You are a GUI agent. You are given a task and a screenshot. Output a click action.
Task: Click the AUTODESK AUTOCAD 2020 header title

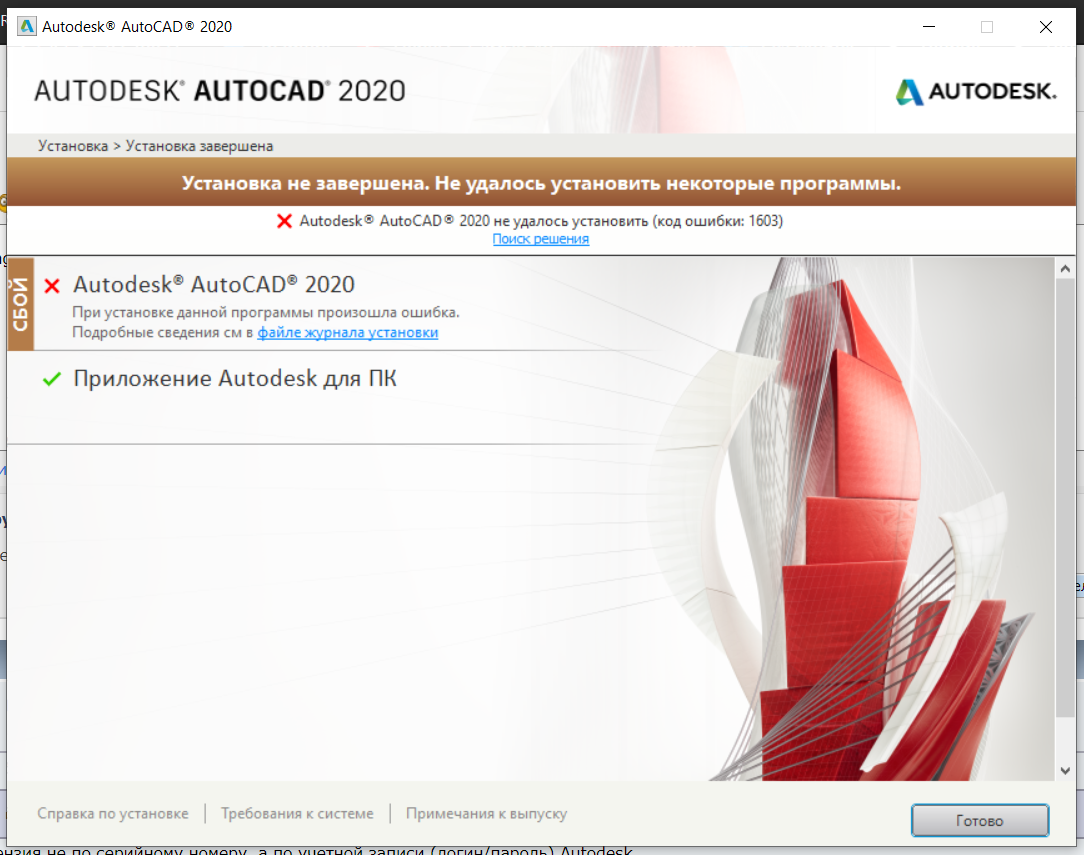click(220, 91)
